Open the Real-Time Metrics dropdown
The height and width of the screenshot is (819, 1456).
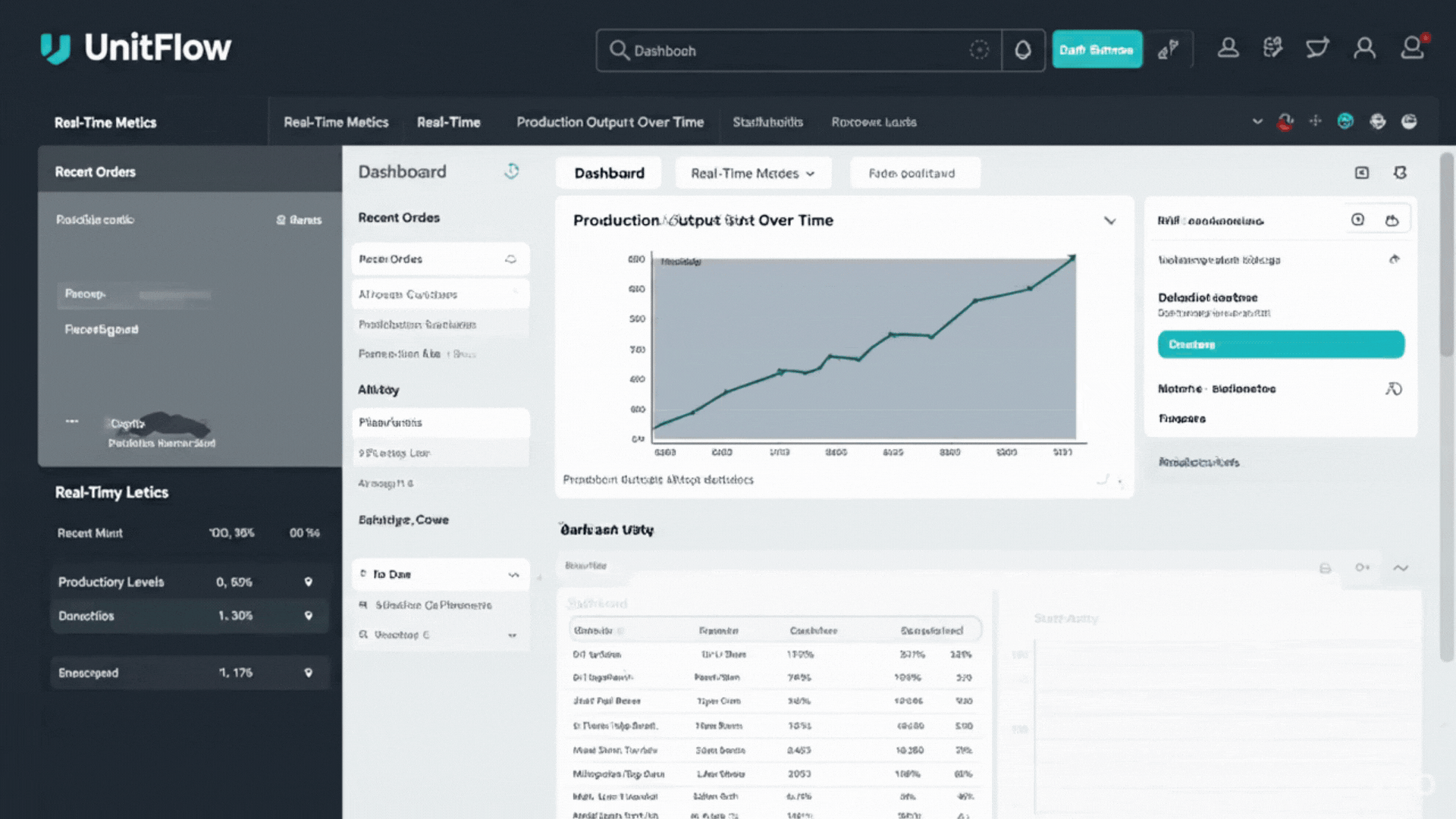[753, 173]
